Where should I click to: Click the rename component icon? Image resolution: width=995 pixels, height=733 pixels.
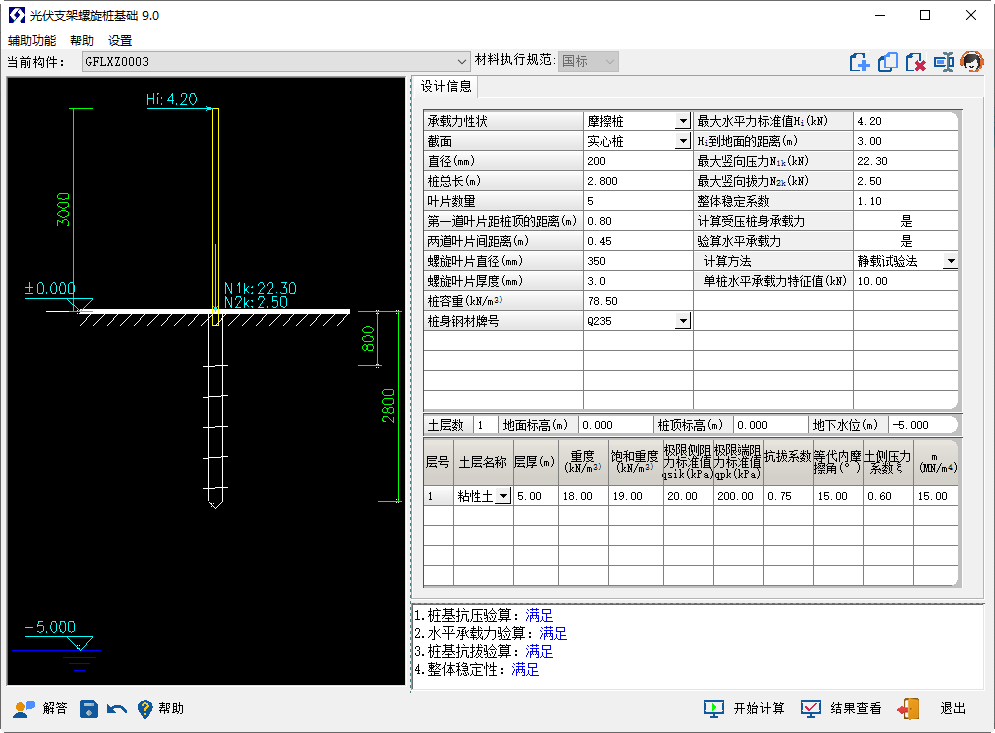[943, 62]
